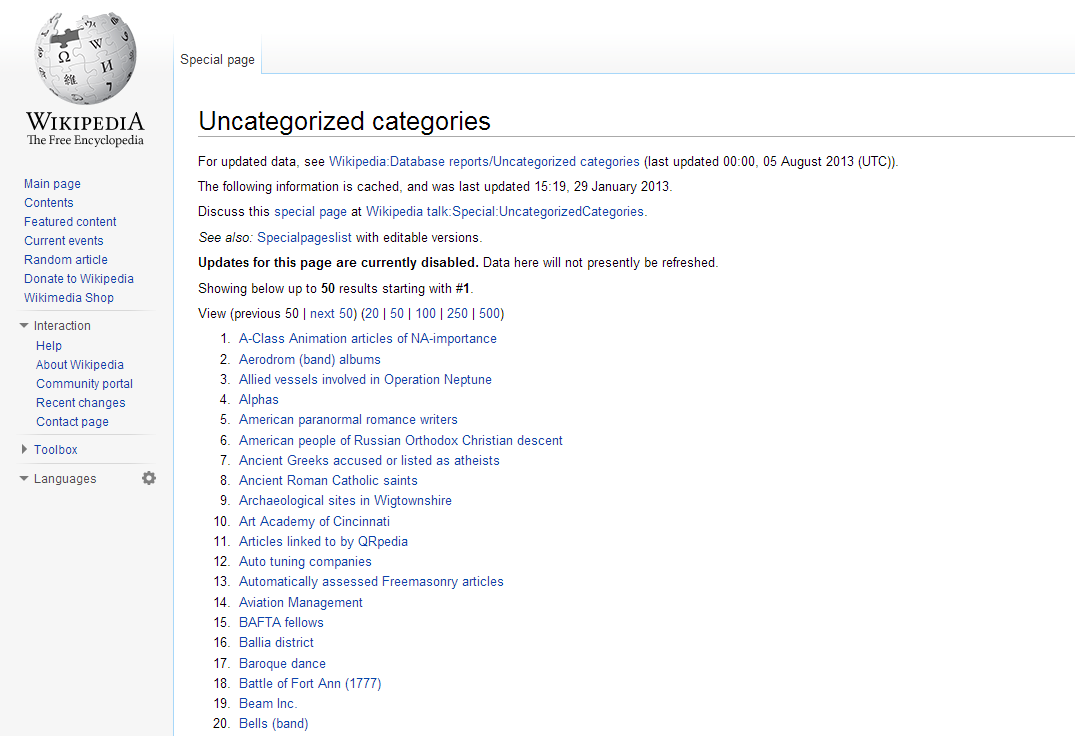The width and height of the screenshot is (1075, 736).
Task: Open Battle of Fort Ann (1777)
Action: 310,683
